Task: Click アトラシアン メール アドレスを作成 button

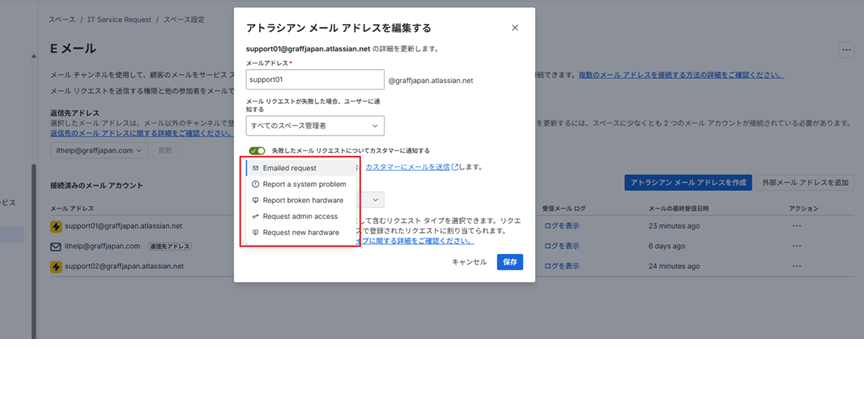Action: click(x=688, y=183)
